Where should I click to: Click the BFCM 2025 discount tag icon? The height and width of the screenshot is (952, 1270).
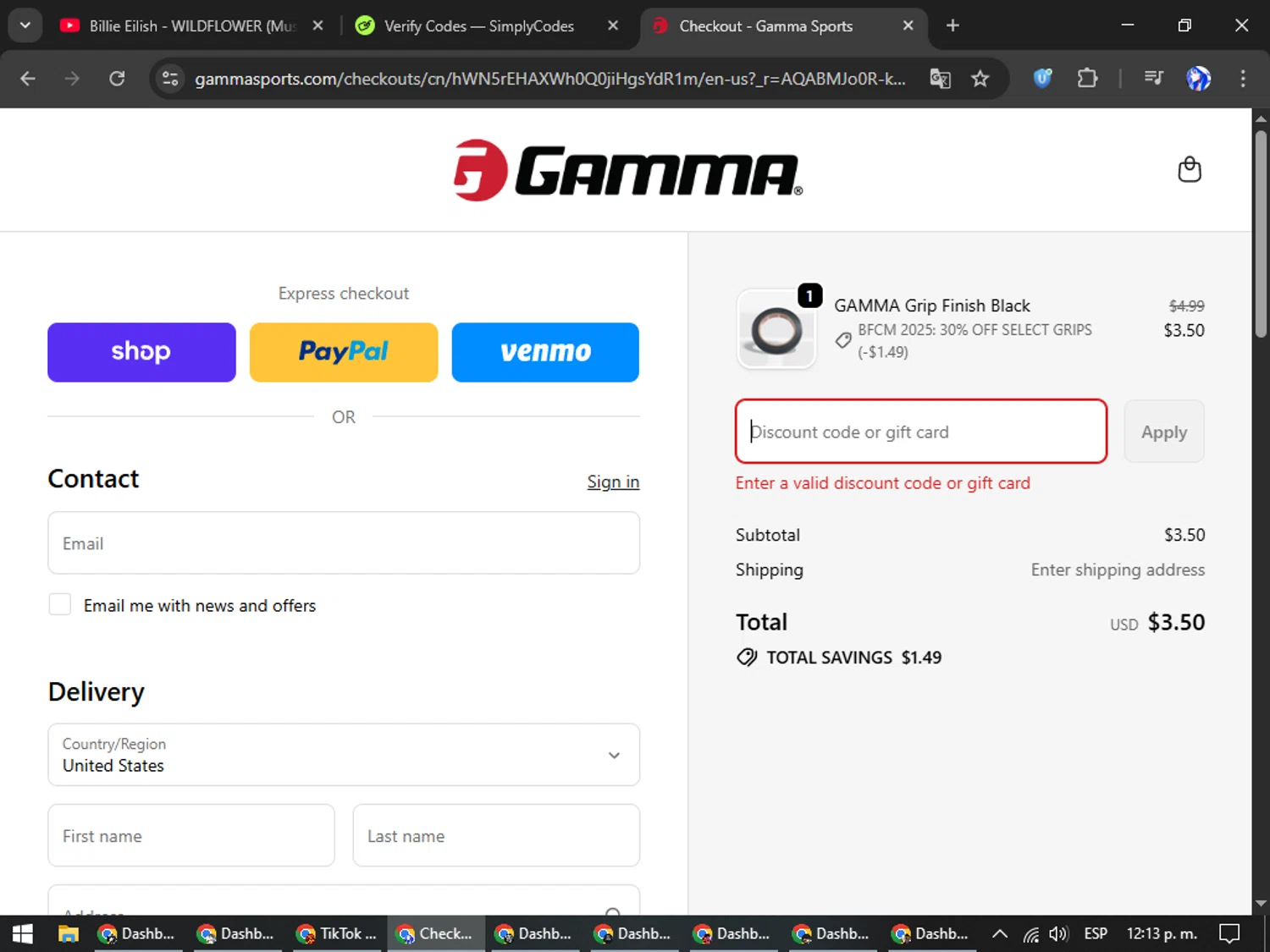point(843,340)
